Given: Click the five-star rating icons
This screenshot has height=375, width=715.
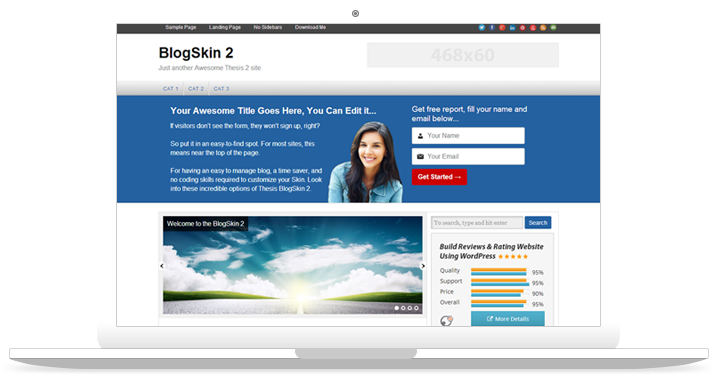Looking at the screenshot, I should point(513,256).
